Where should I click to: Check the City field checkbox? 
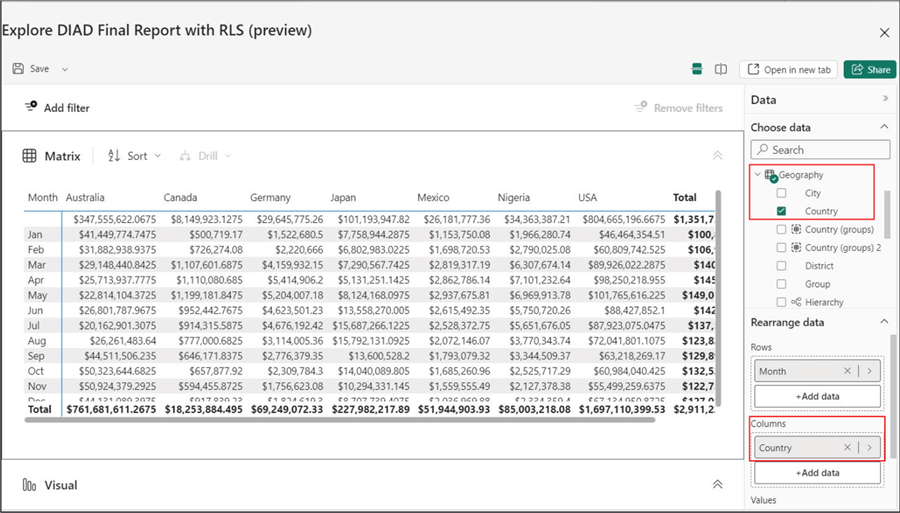(782, 193)
